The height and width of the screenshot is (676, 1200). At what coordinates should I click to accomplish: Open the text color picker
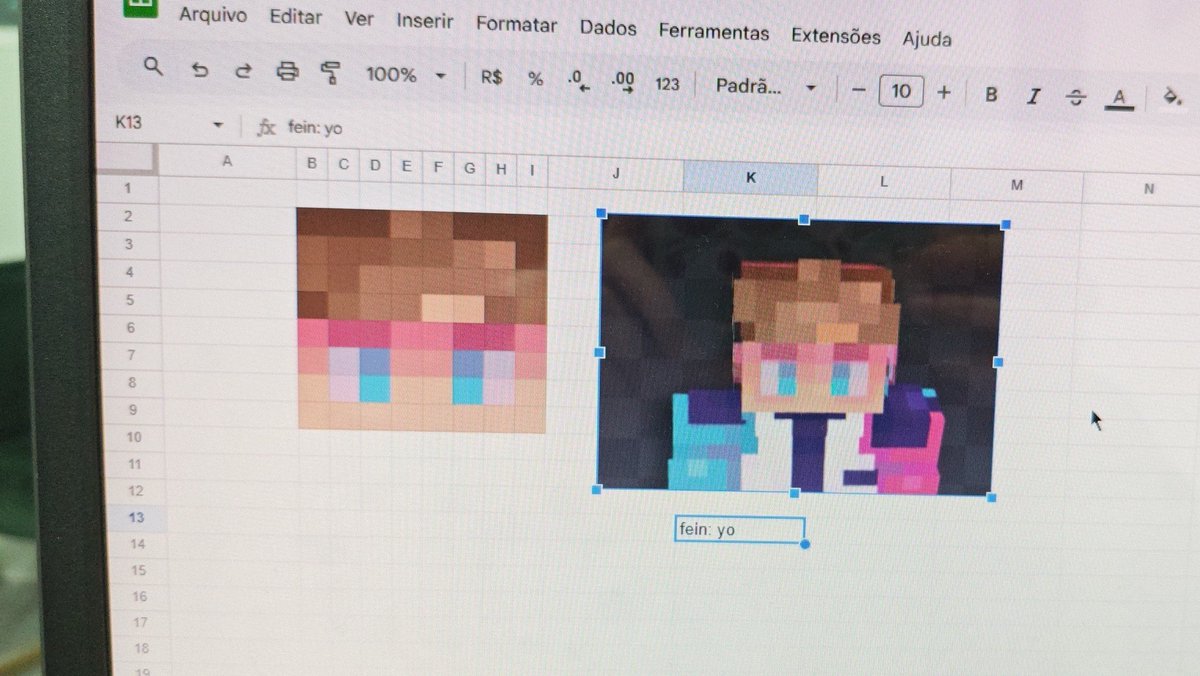click(1119, 98)
